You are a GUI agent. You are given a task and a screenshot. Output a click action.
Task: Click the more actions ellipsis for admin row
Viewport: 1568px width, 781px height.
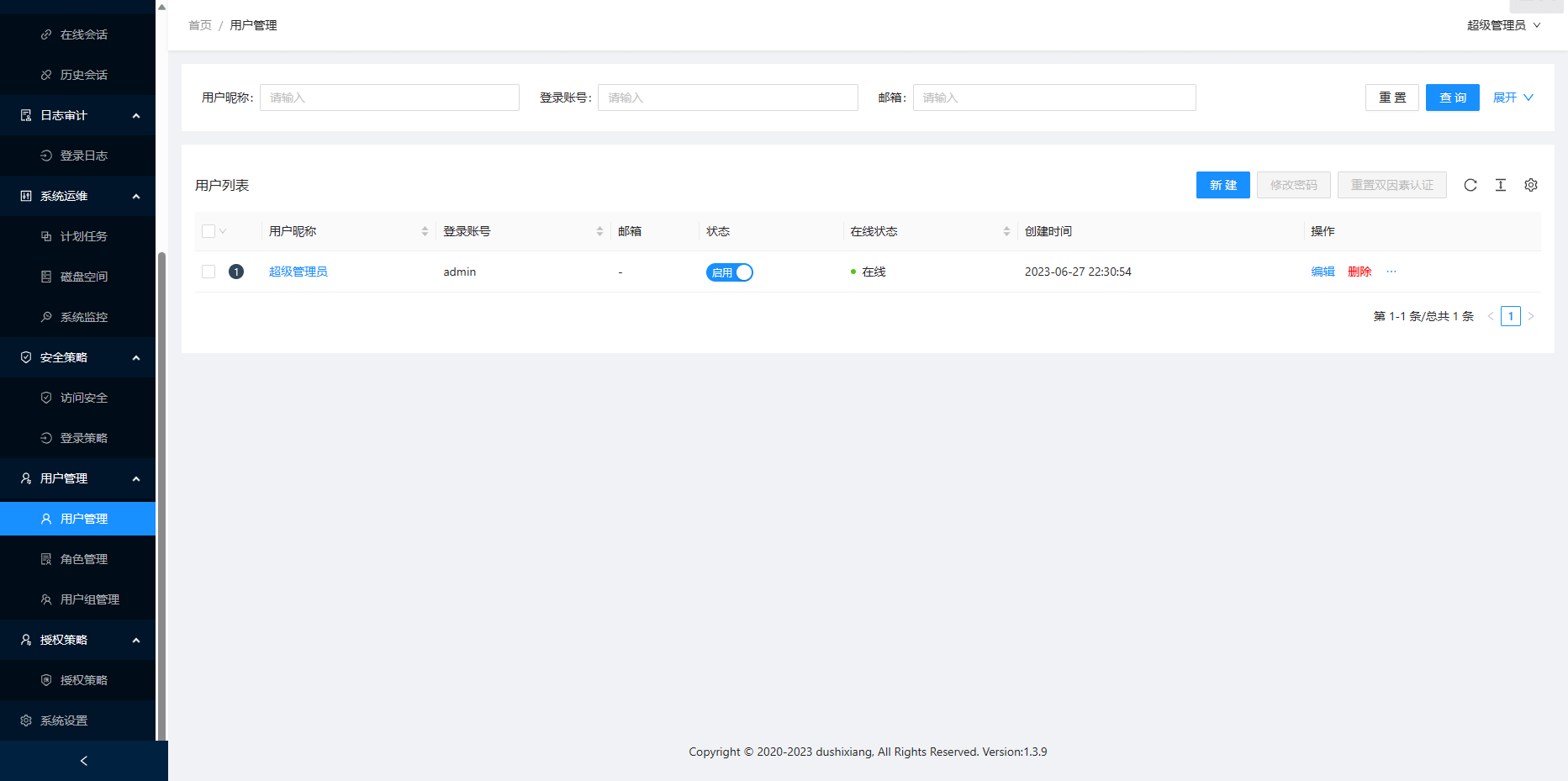point(1391,272)
